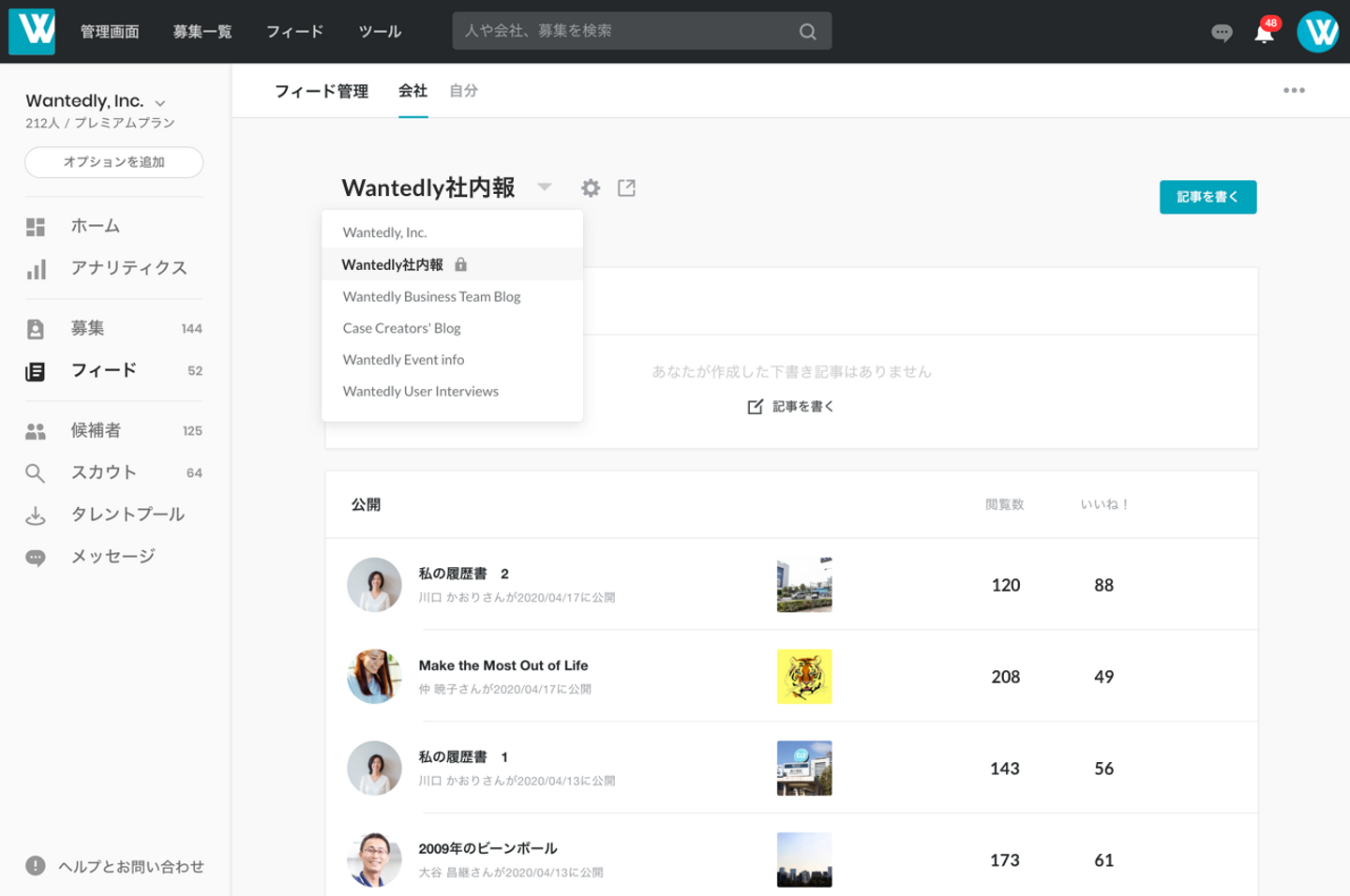Open 管理画面 in the top navigation
Image resolution: width=1350 pixels, height=896 pixels.
(x=110, y=32)
